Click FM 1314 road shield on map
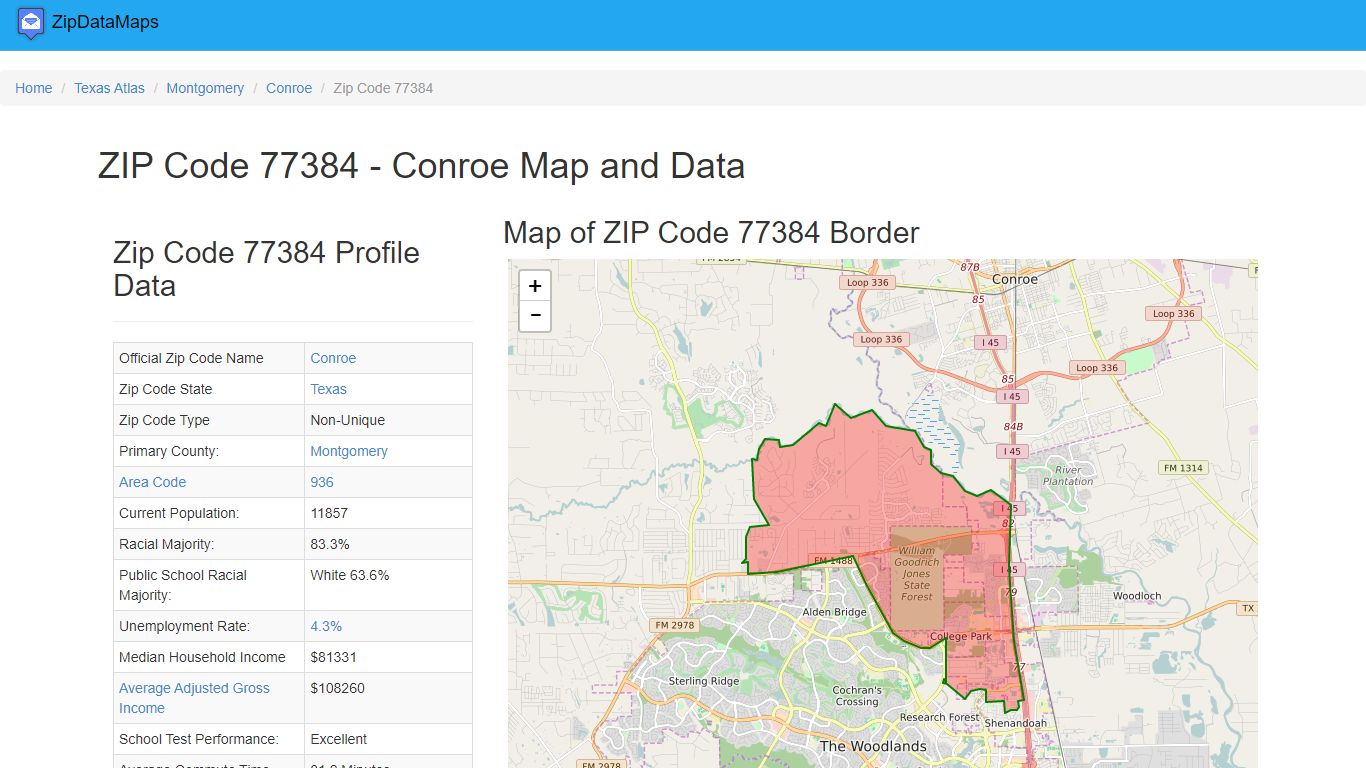1366x768 pixels. point(1183,468)
